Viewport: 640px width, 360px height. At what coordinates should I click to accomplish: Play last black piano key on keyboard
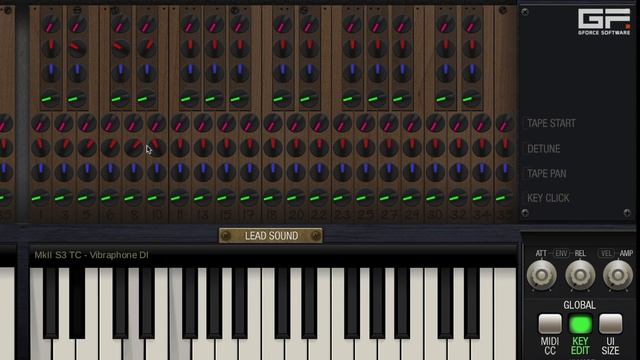(471, 303)
